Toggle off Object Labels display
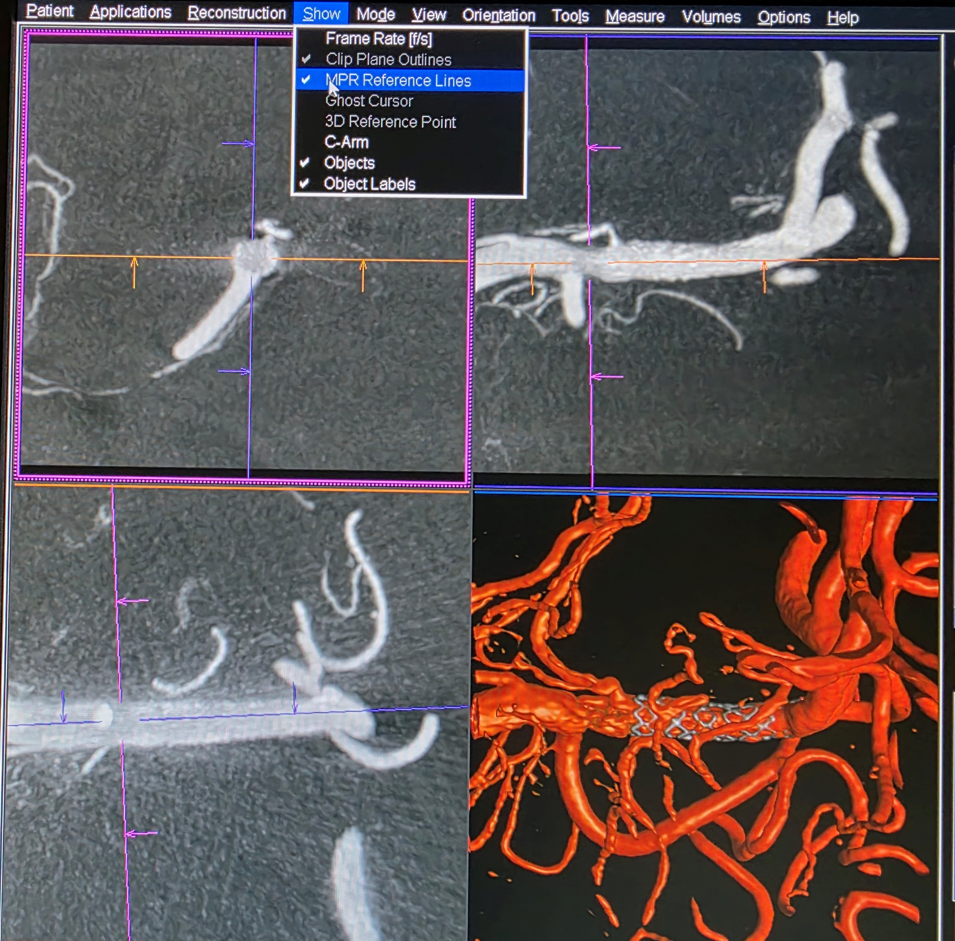 [x=369, y=184]
